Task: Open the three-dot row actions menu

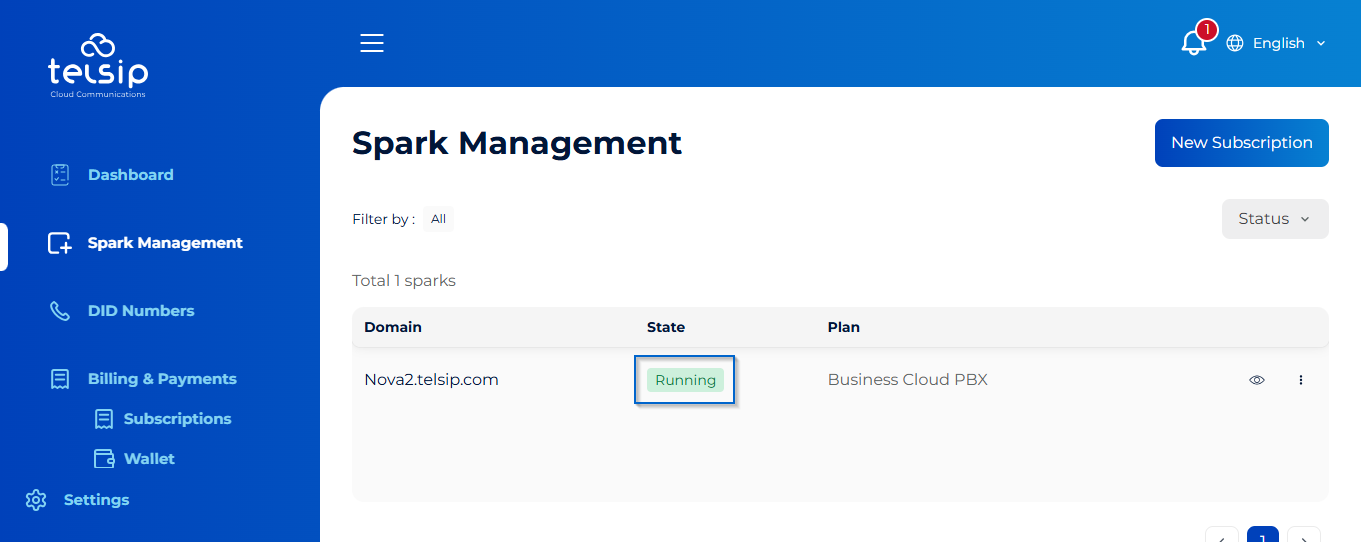Action: (x=1301, y=380)
